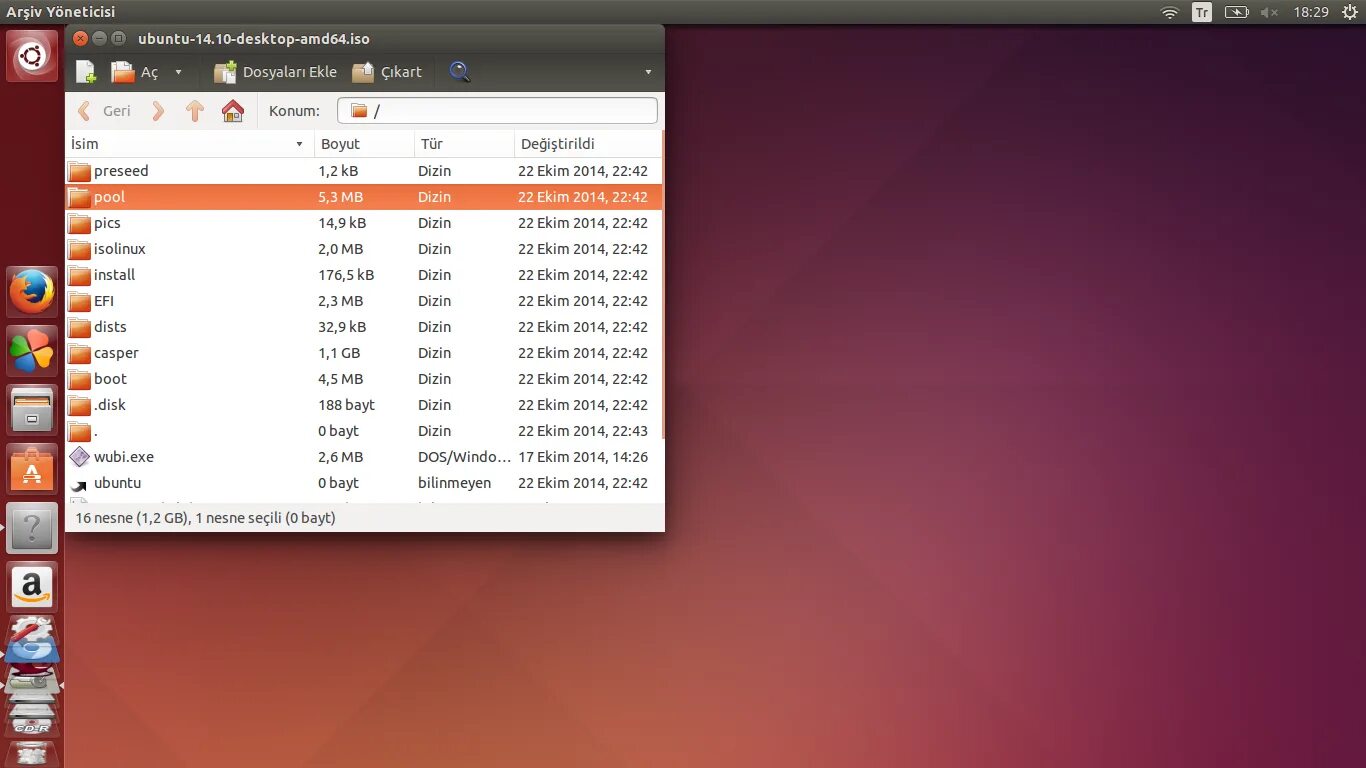The height and width of the screenshot is (768, 1366).
Task: Click inside the Konum location field
Action: 500,110
